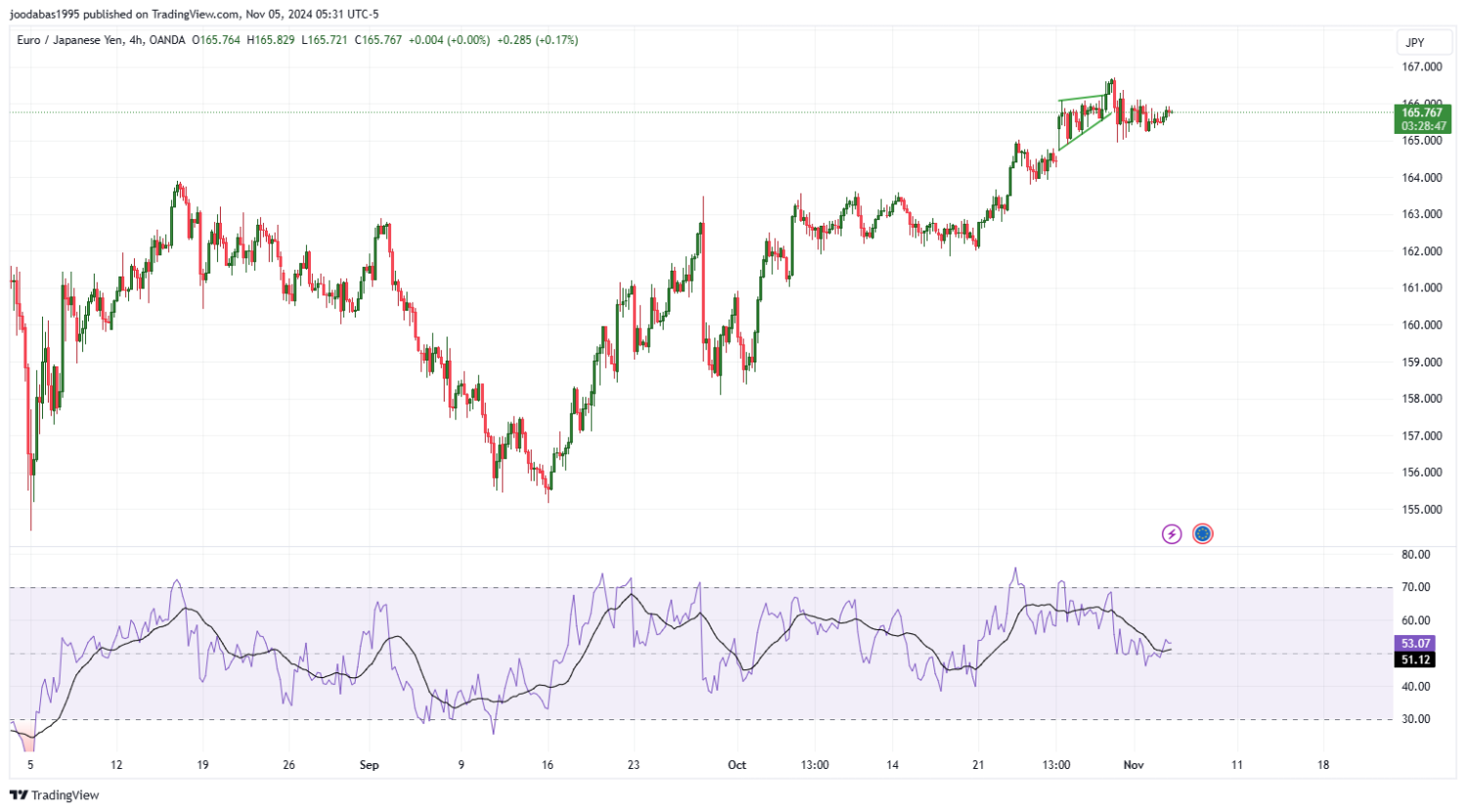Click the OANDA source label in the legend
This screenshot has width=1466, height=812.
167,40
